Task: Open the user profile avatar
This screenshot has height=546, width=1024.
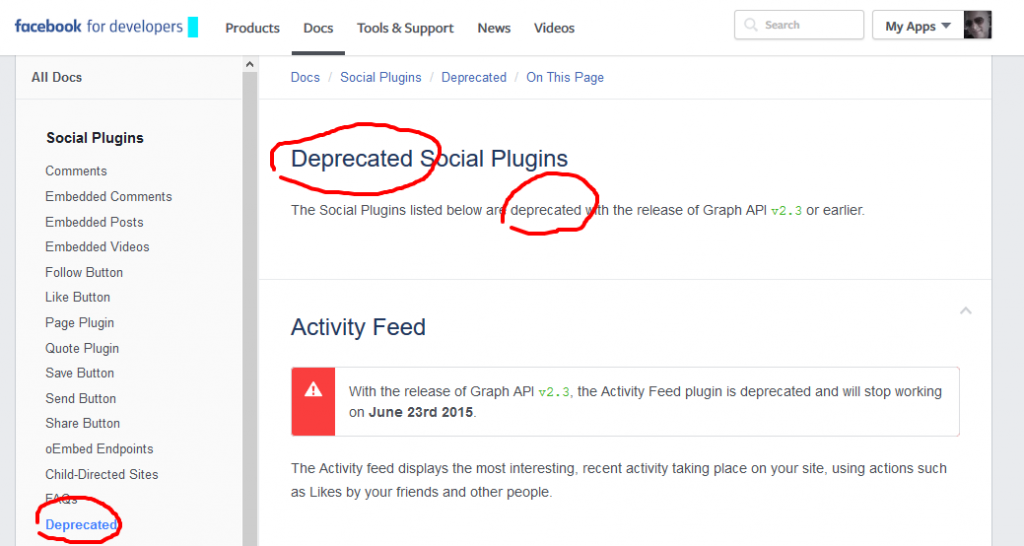Action: coord(978,25)
